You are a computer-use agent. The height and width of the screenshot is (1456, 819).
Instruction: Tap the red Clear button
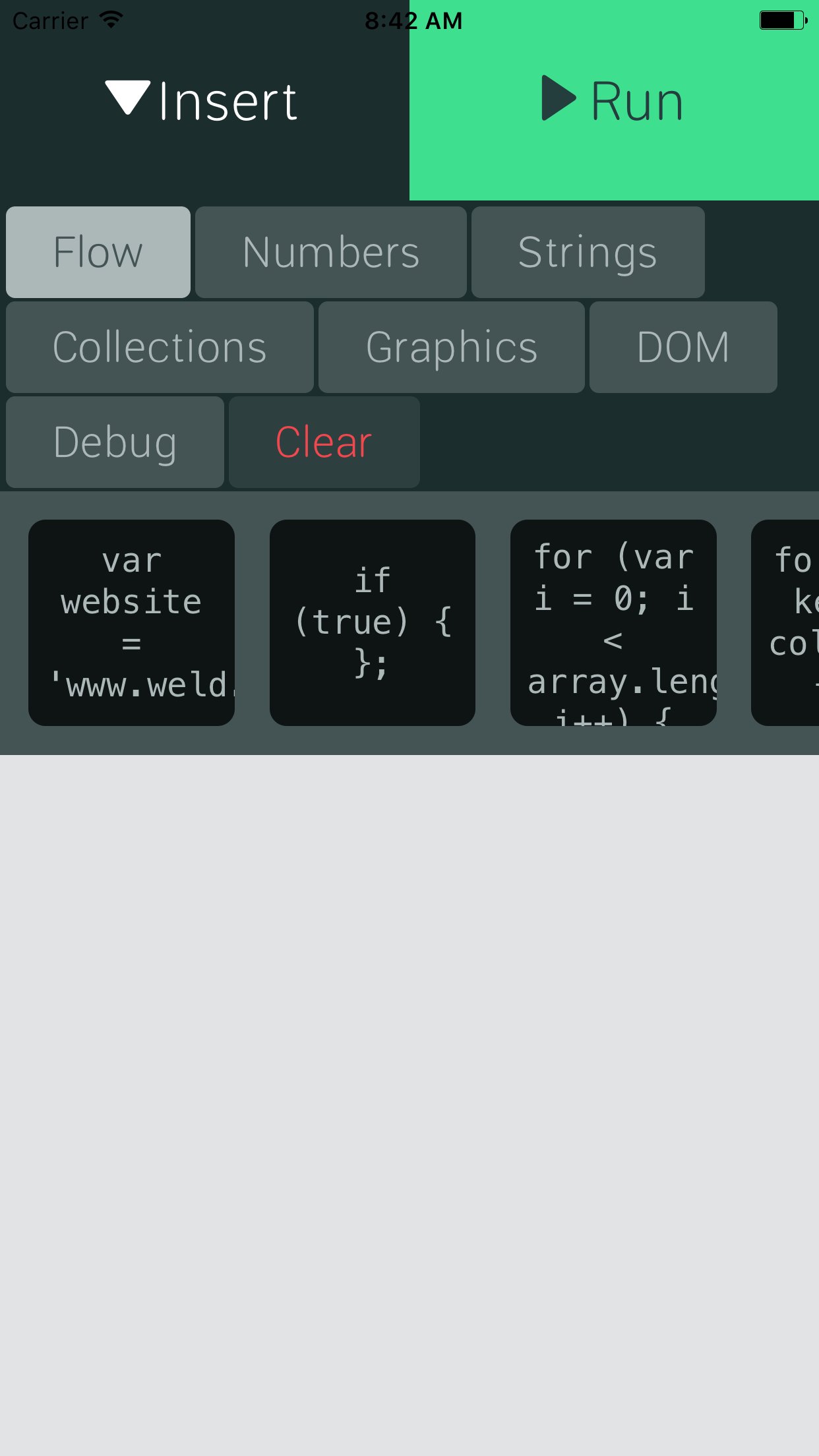tap(324, 442)
